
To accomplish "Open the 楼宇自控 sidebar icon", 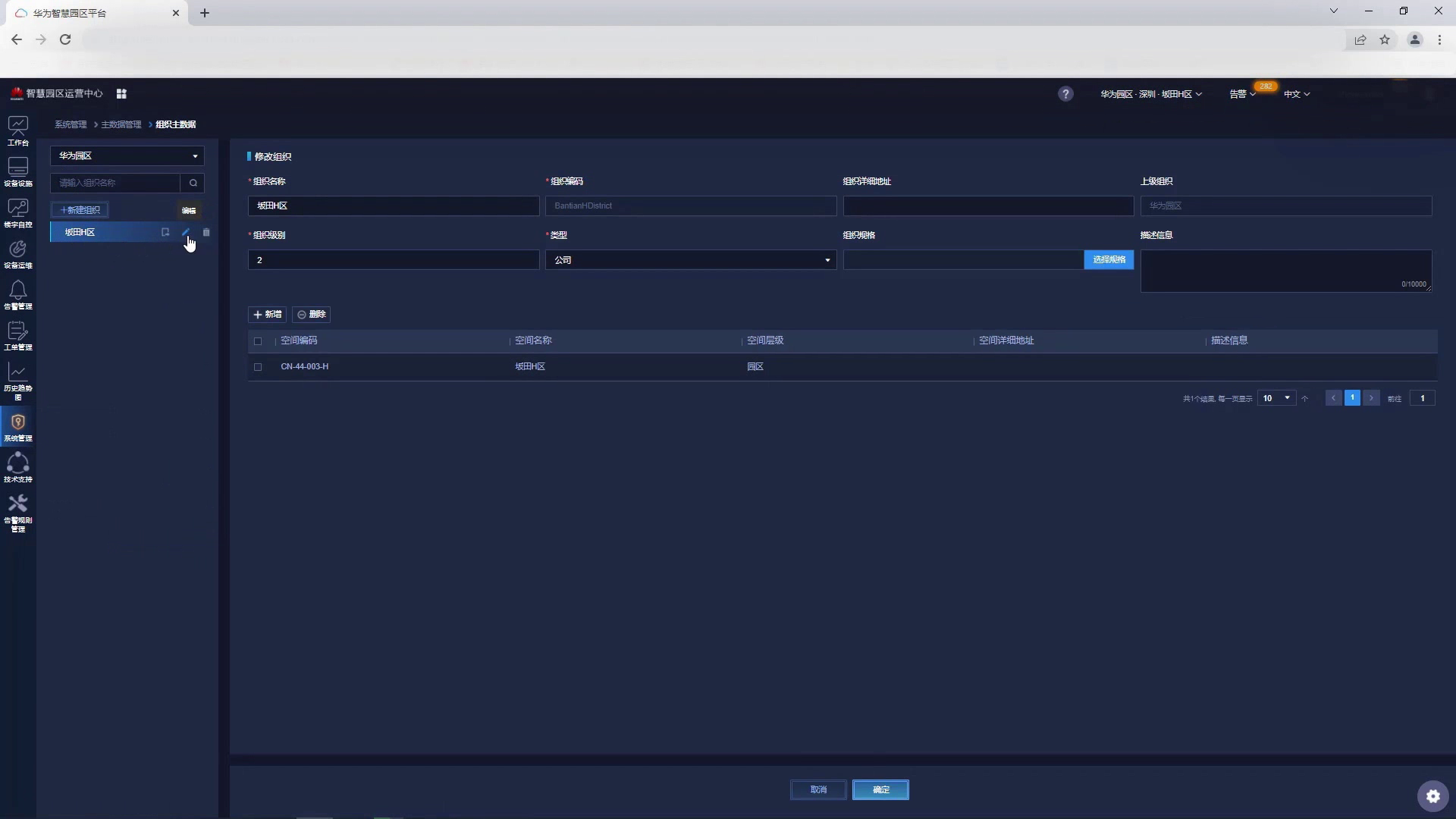I will pos(17,212).
